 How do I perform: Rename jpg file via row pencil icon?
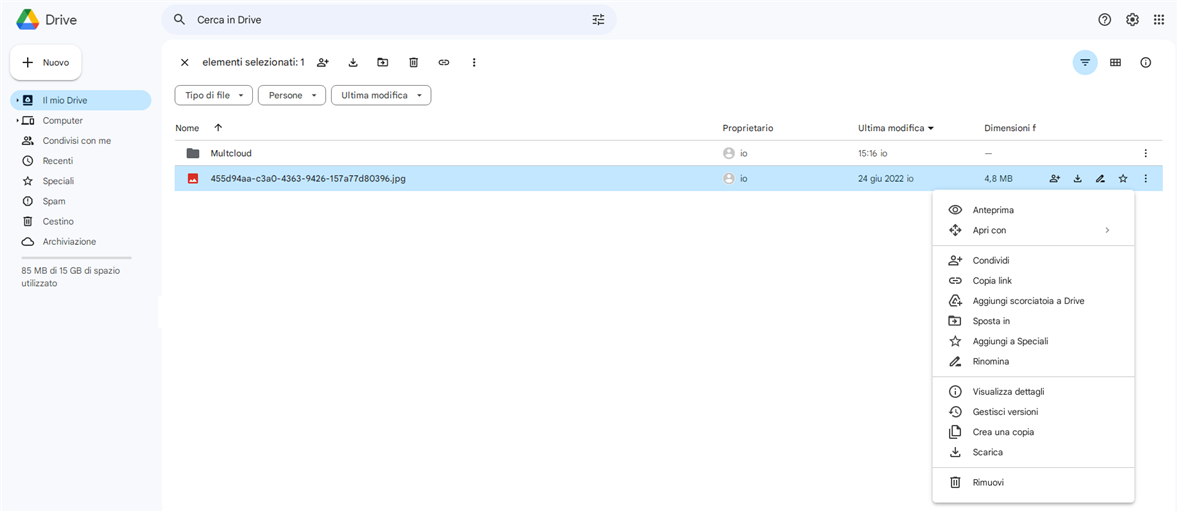coord(1100,179)
